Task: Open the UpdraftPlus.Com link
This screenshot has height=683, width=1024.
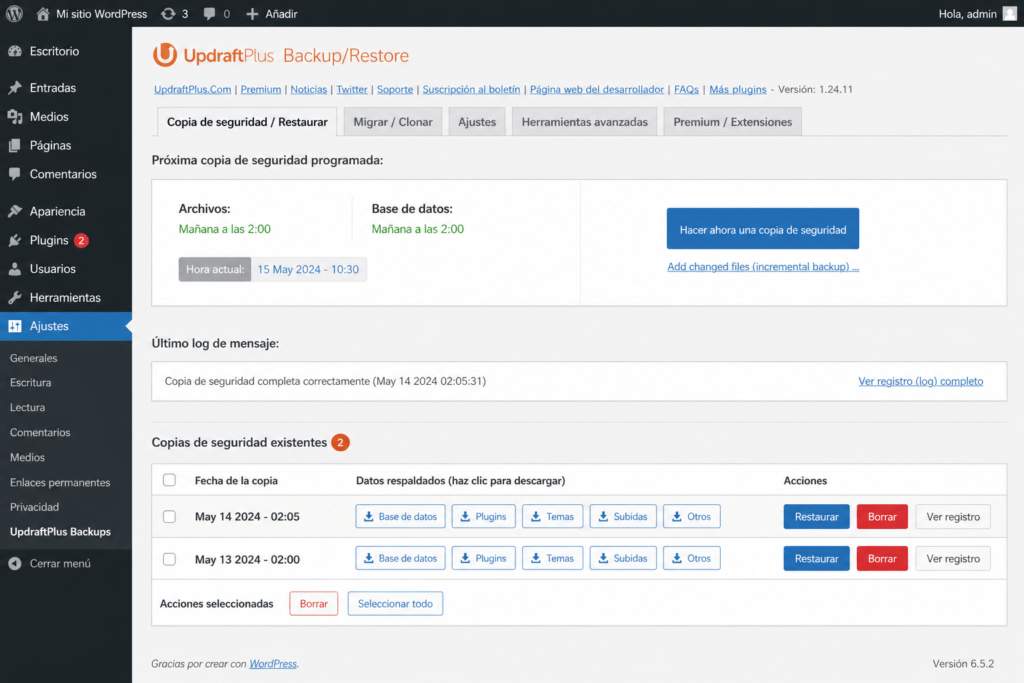Action: pyautogui.click(x=193, y=89)
